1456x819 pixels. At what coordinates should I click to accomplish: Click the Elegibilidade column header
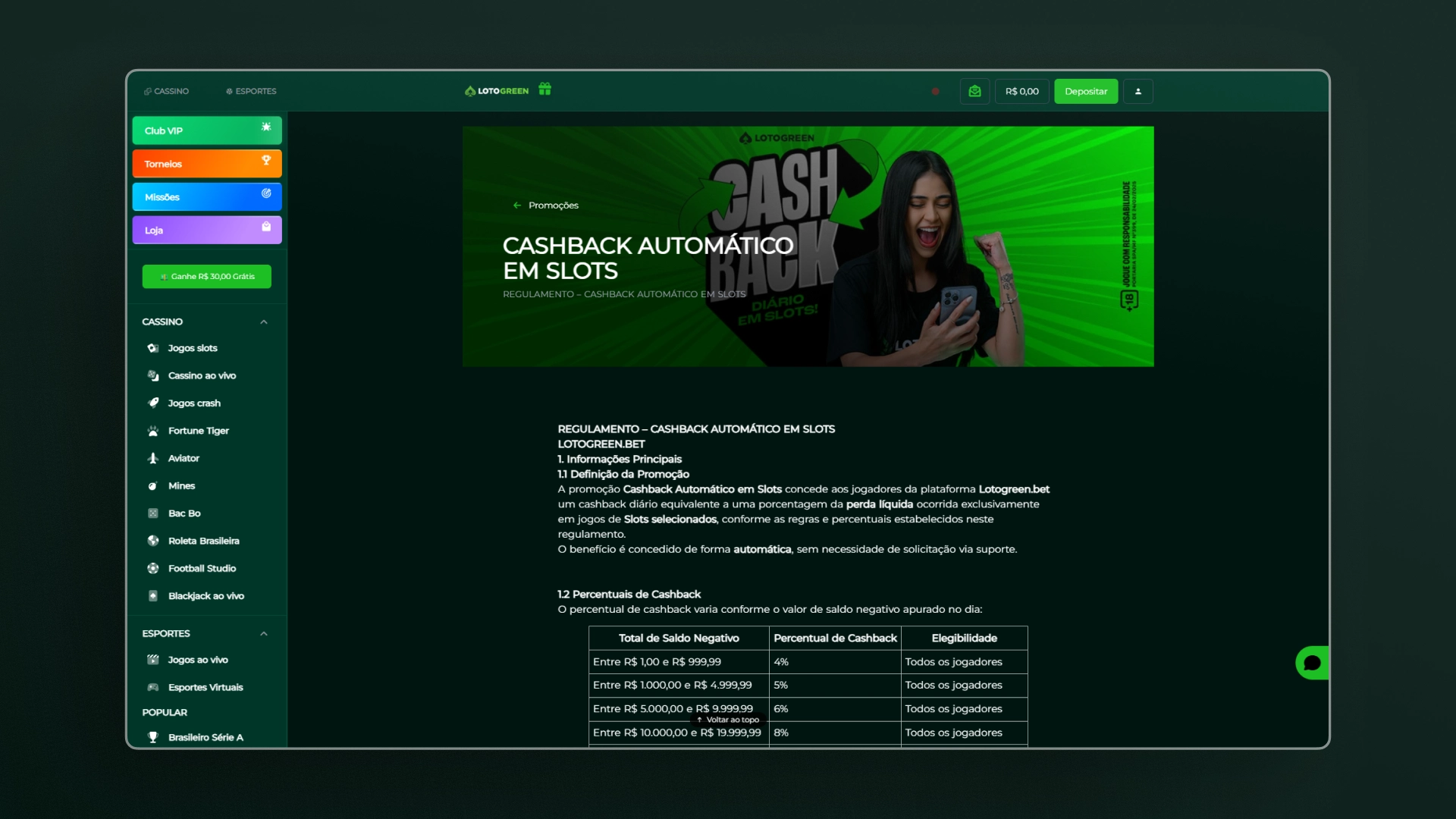tap(965, 638)
